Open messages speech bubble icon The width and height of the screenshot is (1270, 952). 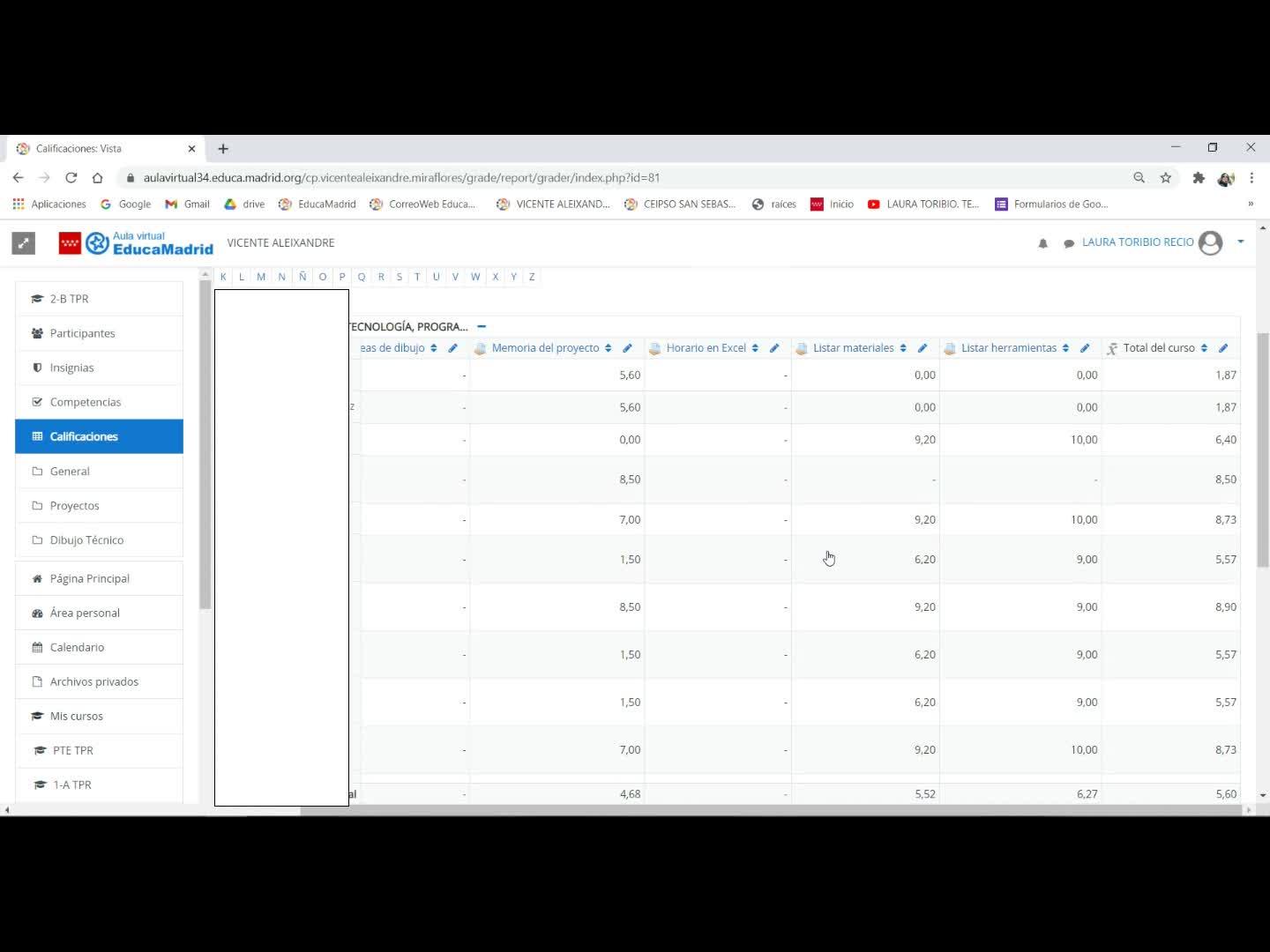coord(1069,243)
